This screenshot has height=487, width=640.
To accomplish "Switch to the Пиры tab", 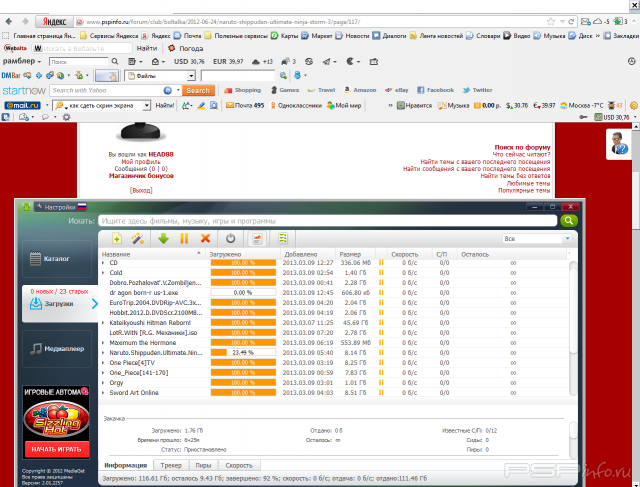I will coord(203,465).
